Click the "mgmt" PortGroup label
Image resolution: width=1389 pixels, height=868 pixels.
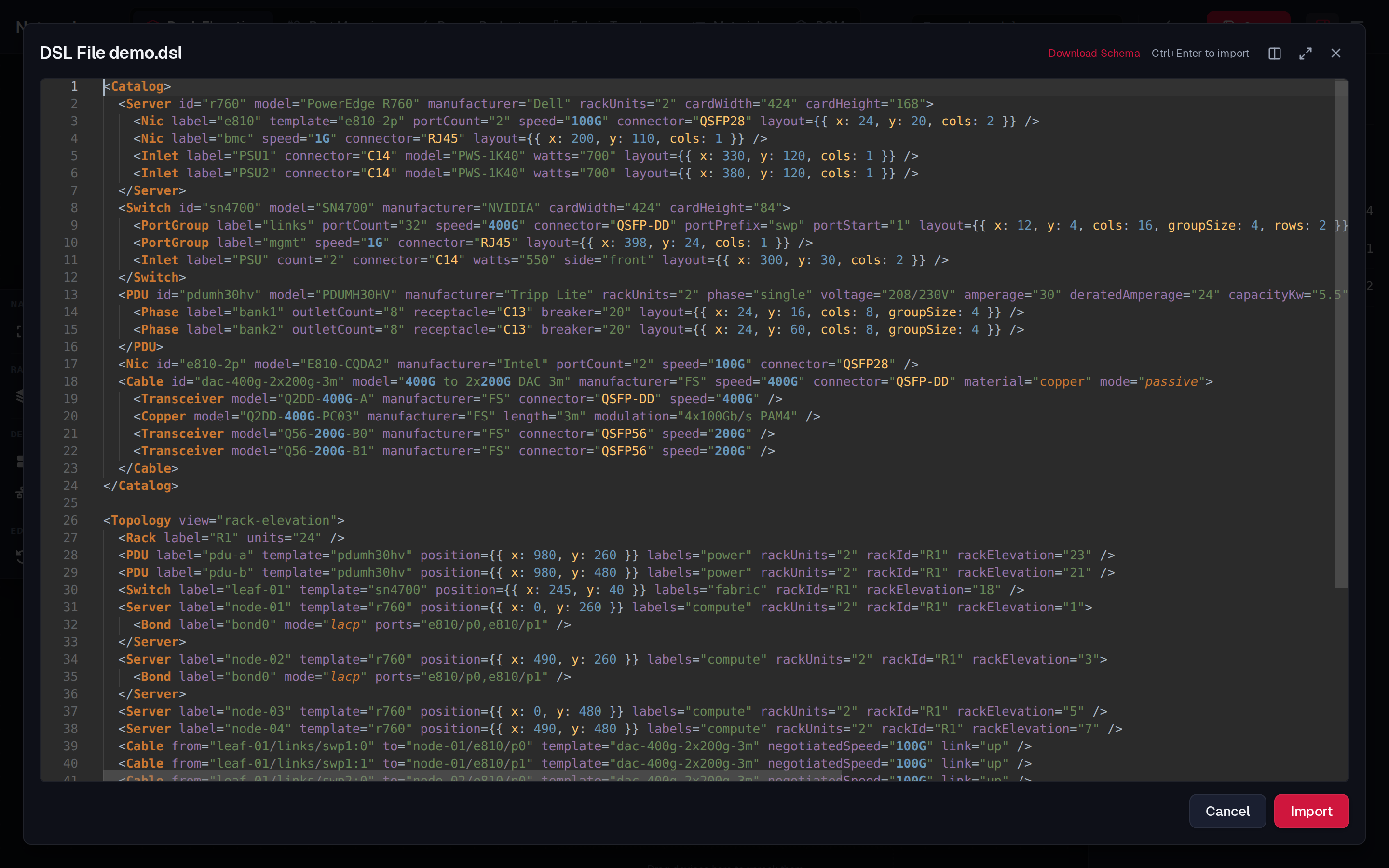(x=284, y=243)
